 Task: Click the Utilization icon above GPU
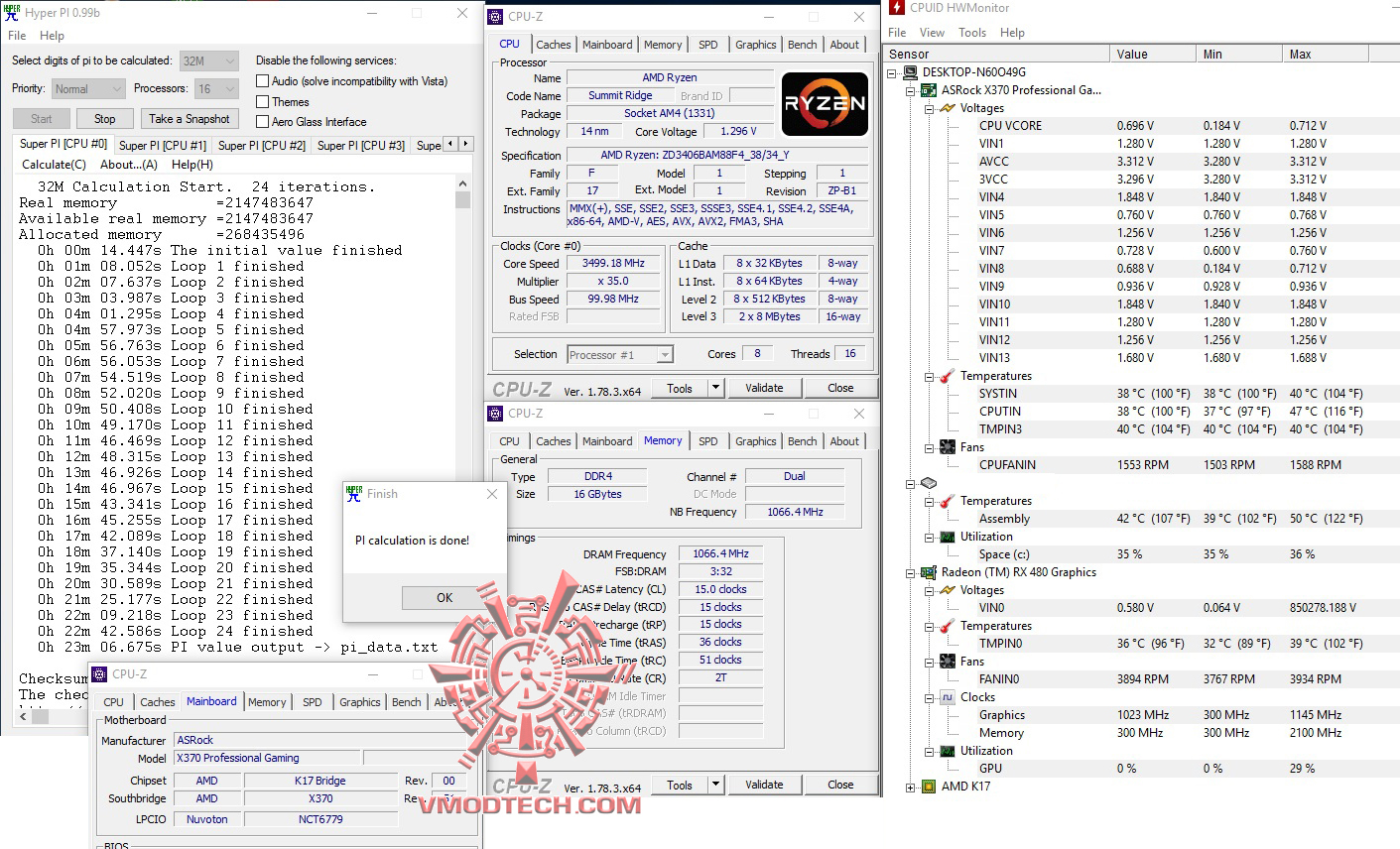click(946, 751)
